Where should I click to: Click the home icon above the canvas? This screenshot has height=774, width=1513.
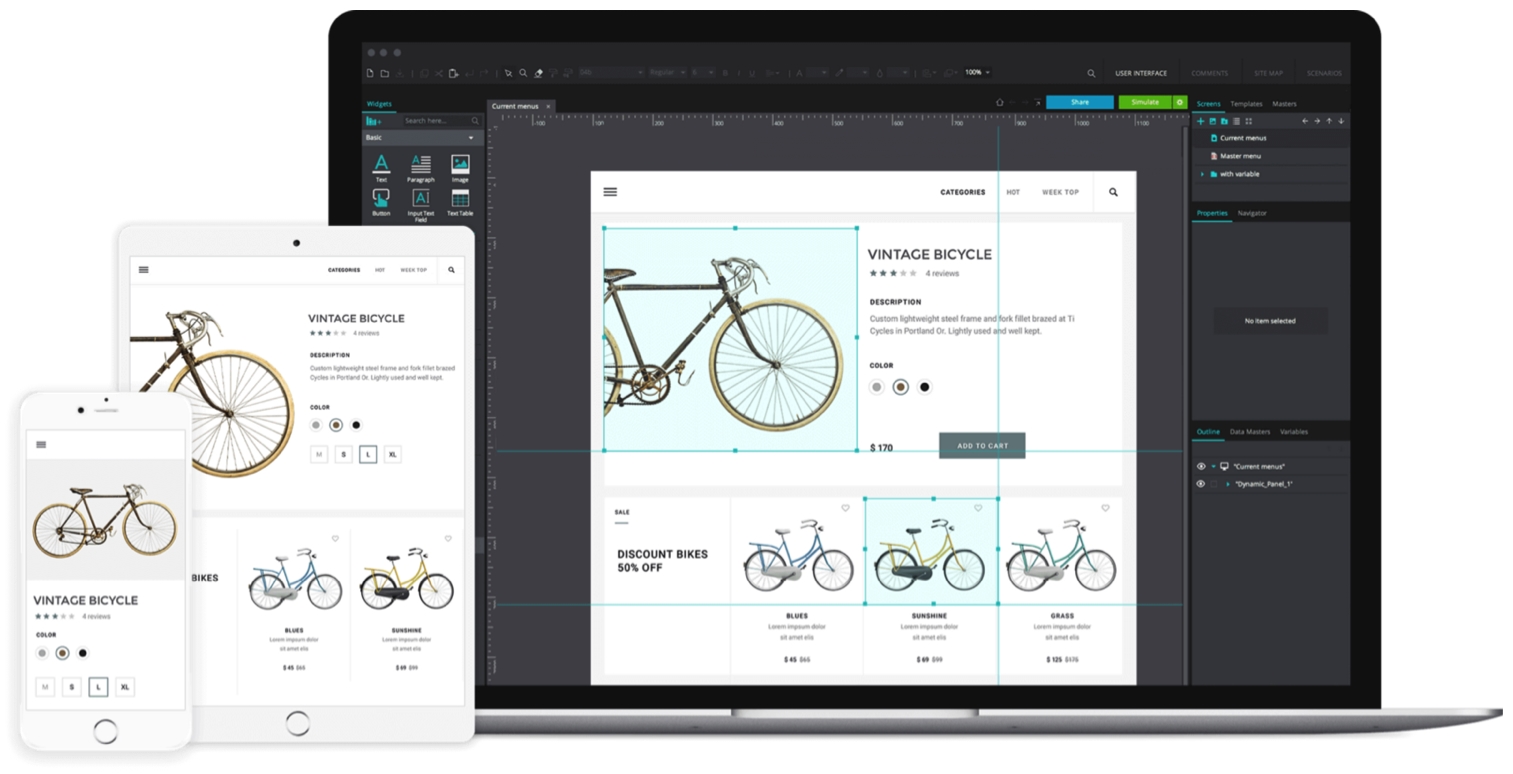click(999, 102)
